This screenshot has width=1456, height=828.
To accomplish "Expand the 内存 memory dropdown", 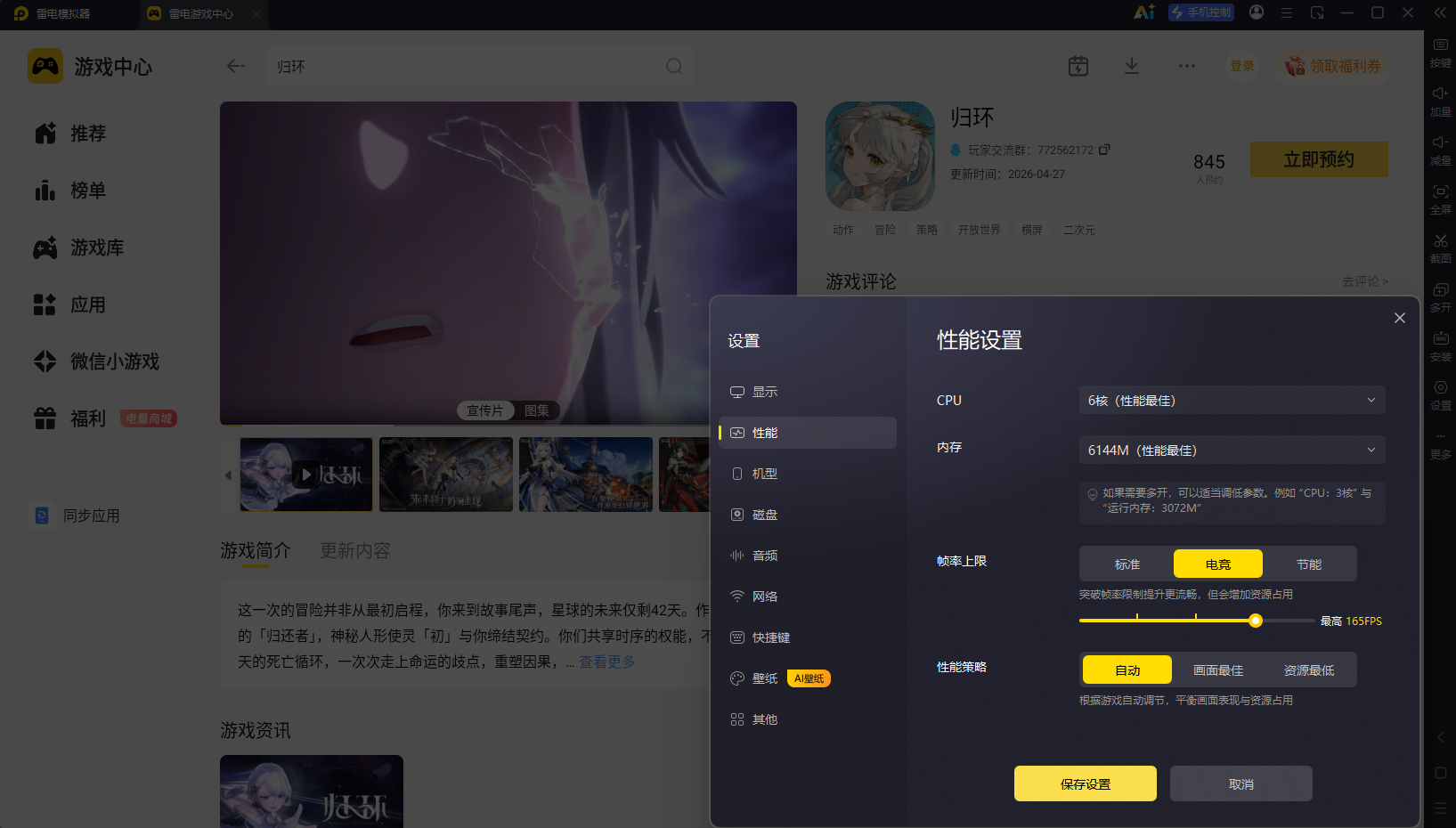I will (1232, 450).
